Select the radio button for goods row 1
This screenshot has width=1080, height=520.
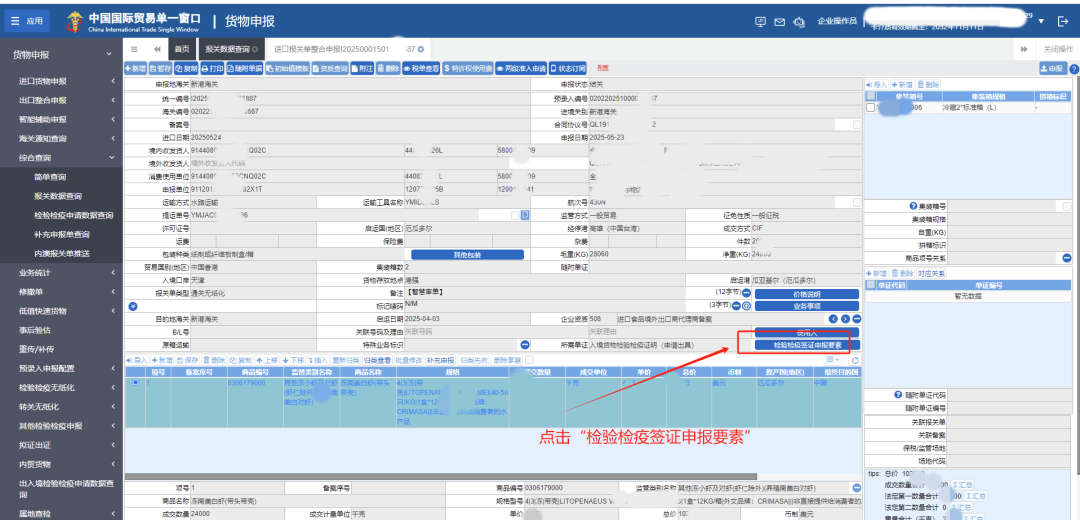(136, 383)
